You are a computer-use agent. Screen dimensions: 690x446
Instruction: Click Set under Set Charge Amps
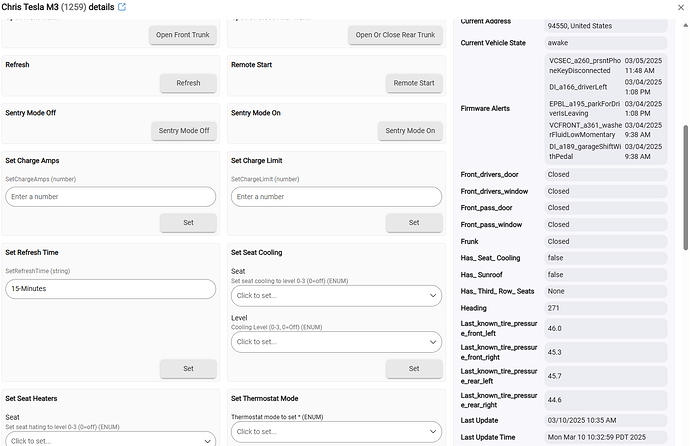click(188, 223)
